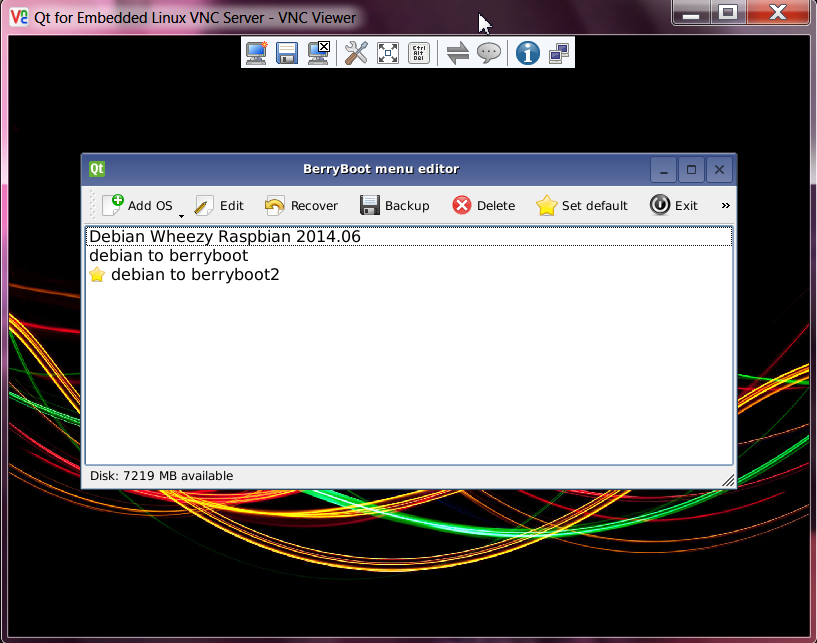Click Exit in the menu editor
The image size is (817, 643).
pyautogui.click(x=674, y=206)
